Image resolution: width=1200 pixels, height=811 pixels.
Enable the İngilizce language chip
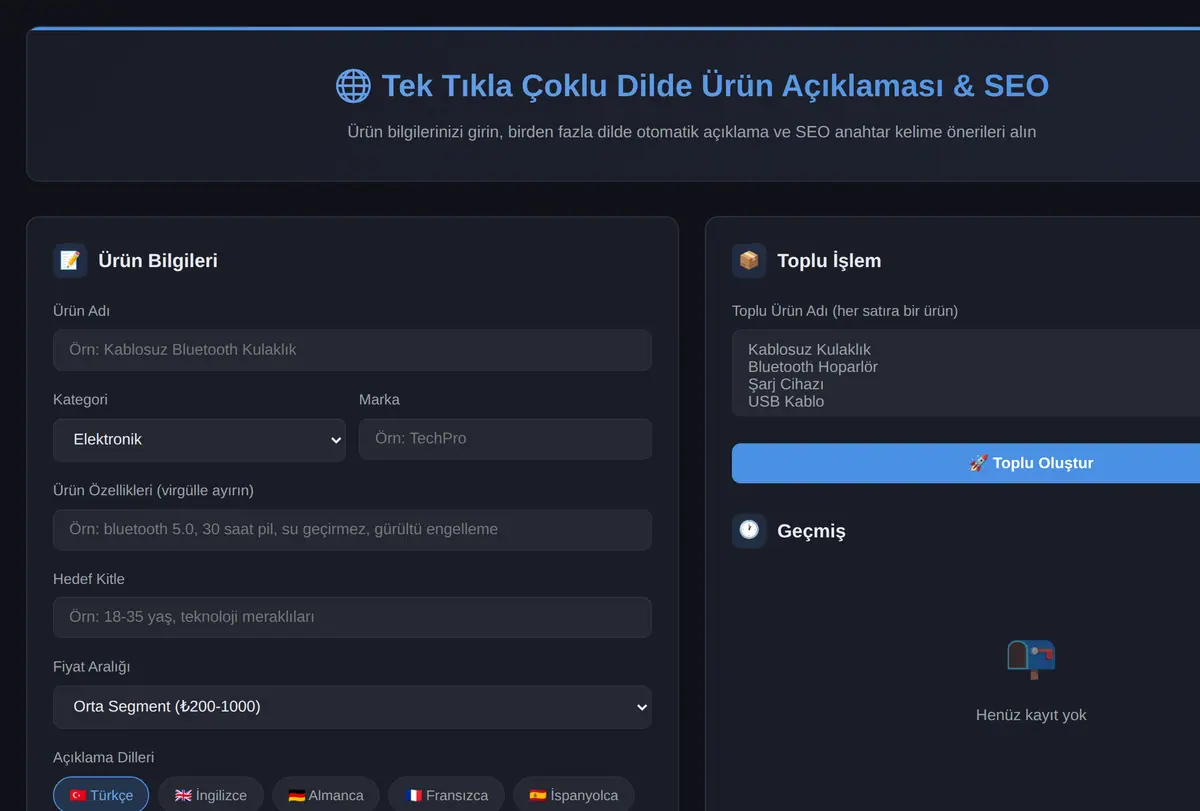tap(210, 795)
